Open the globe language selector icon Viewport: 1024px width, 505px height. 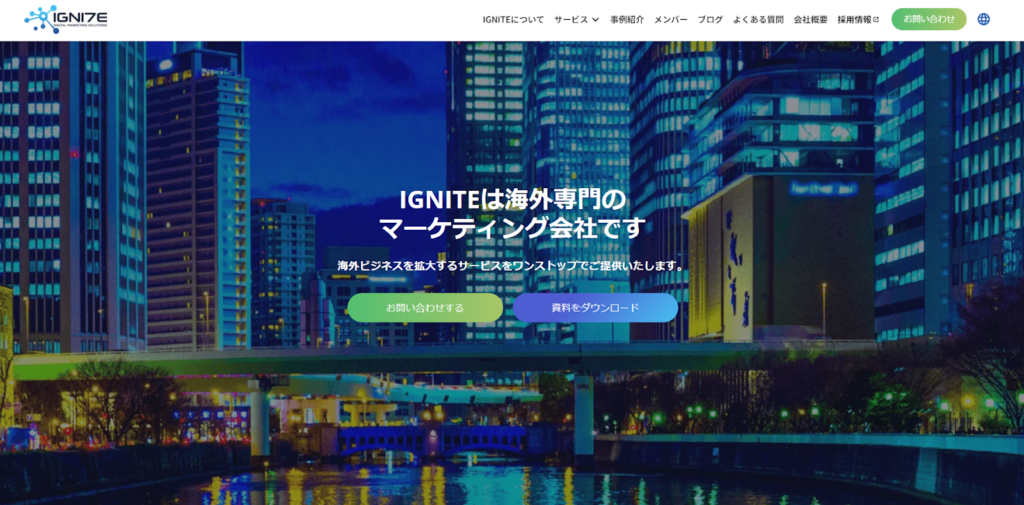click(x=984, y=20)
